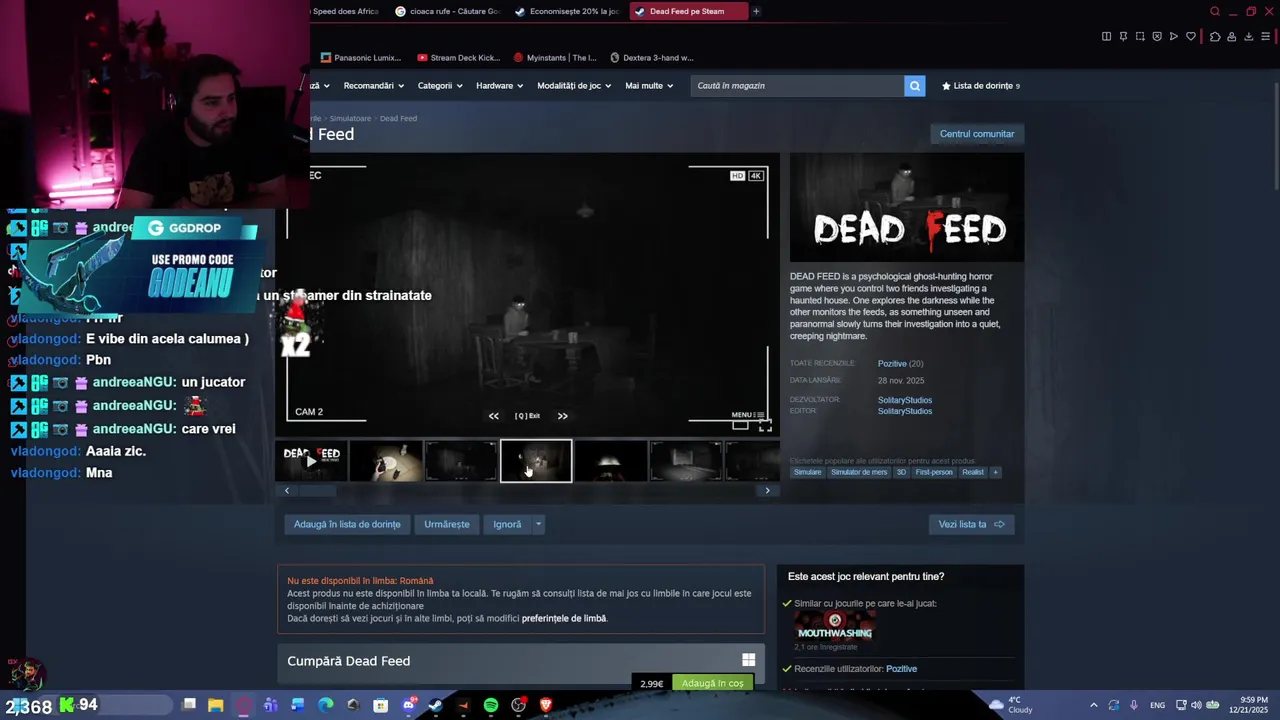The height and width of the screenshot is (720, 1280).
Task: Open the Pozitive (20) reviews link
Action: [x=900, y=364]
